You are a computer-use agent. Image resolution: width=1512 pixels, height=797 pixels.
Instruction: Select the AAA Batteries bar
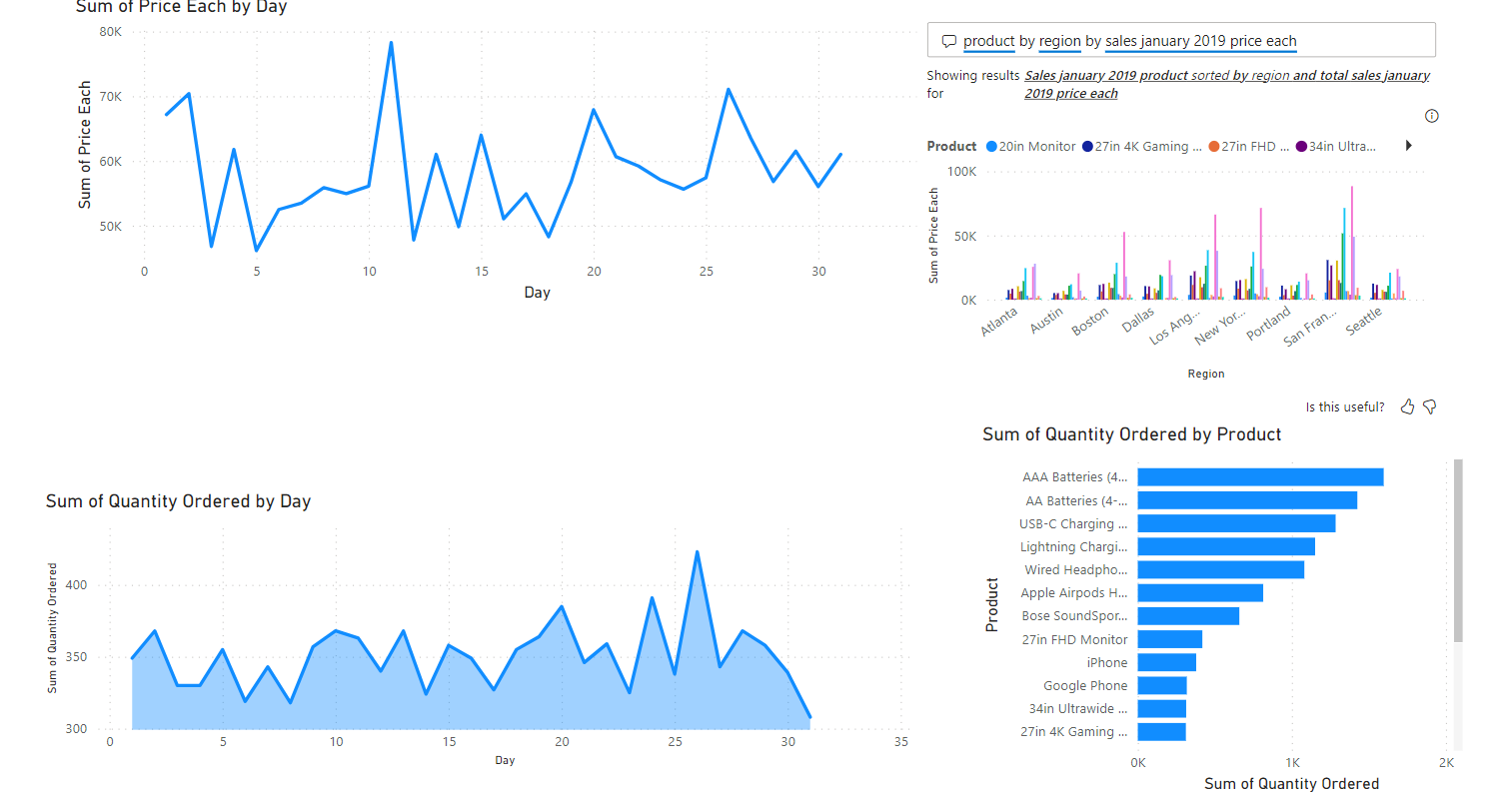(1259, 477)
